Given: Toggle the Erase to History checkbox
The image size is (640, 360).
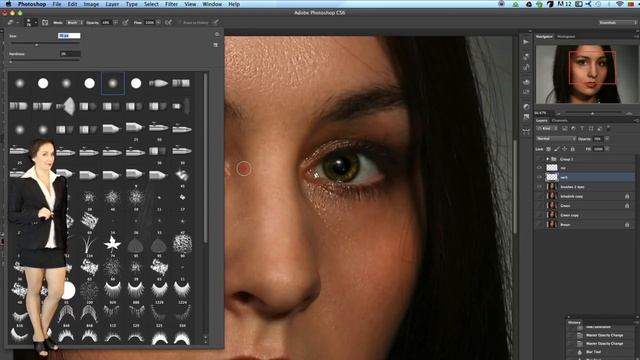Looking at the screenshot, I should (x=179, y=22).
